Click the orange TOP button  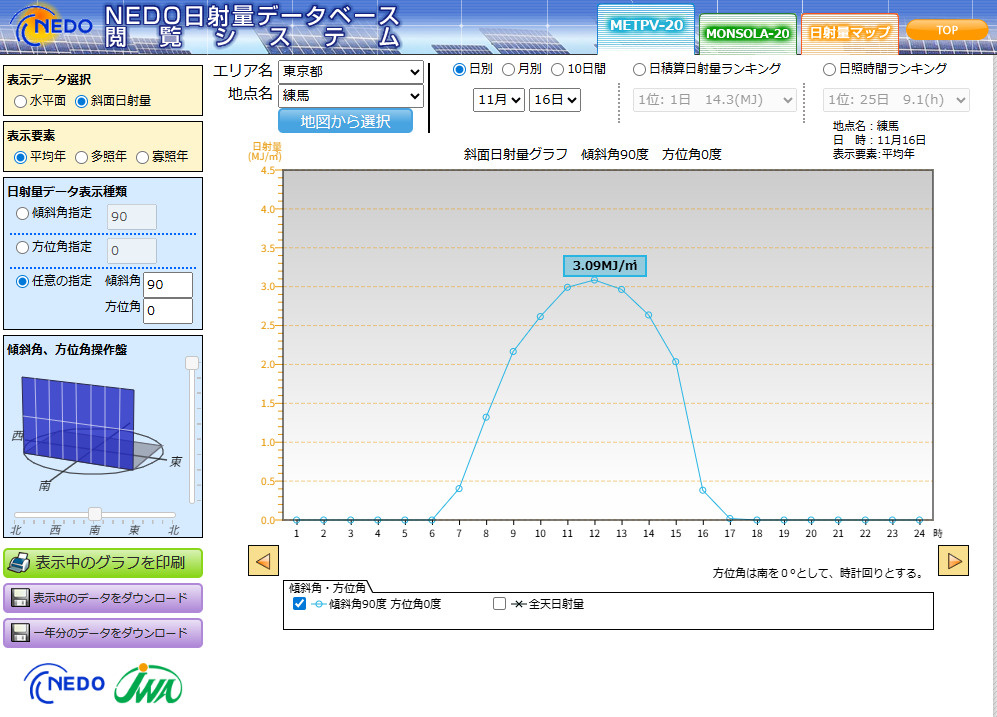coord(946,30)
